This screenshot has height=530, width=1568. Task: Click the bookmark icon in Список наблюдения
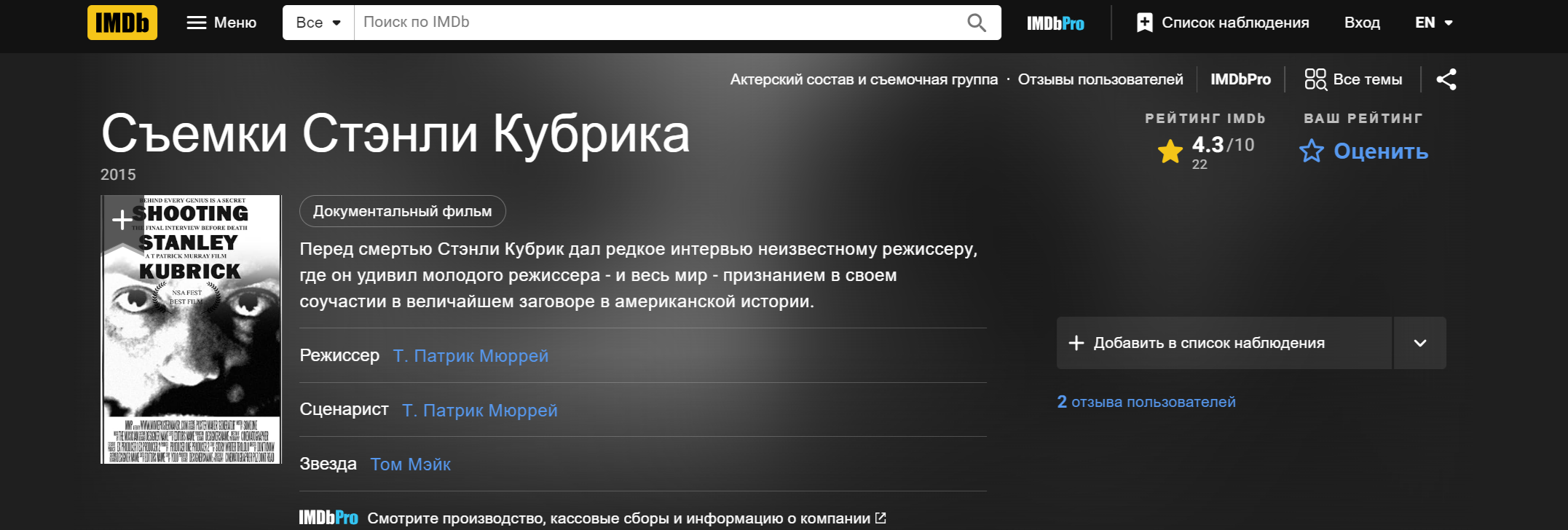click(x=1144, y=23)
